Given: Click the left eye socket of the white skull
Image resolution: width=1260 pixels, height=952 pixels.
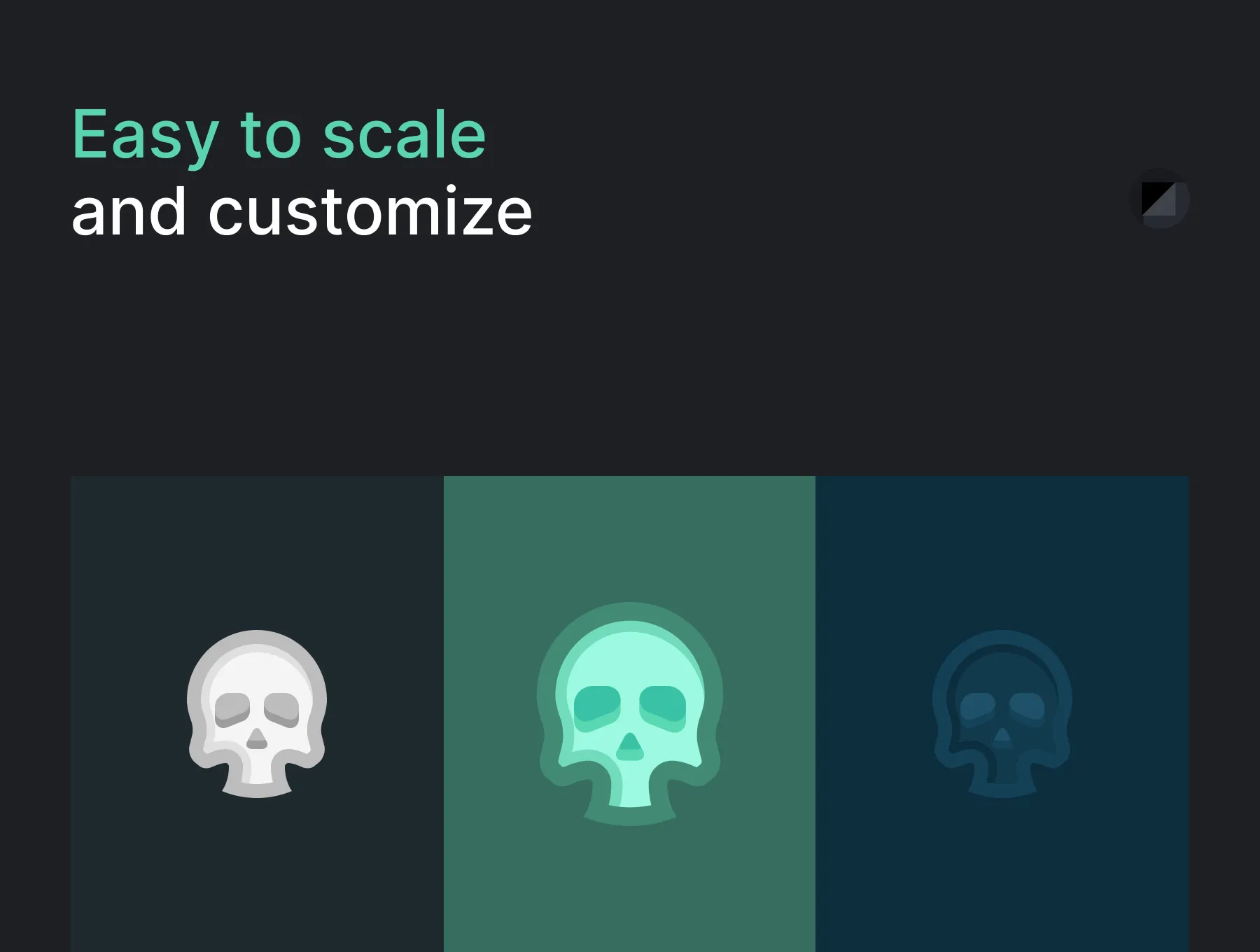Looking at the screenshot, I should pyautogui.click(x=232, y=710).
